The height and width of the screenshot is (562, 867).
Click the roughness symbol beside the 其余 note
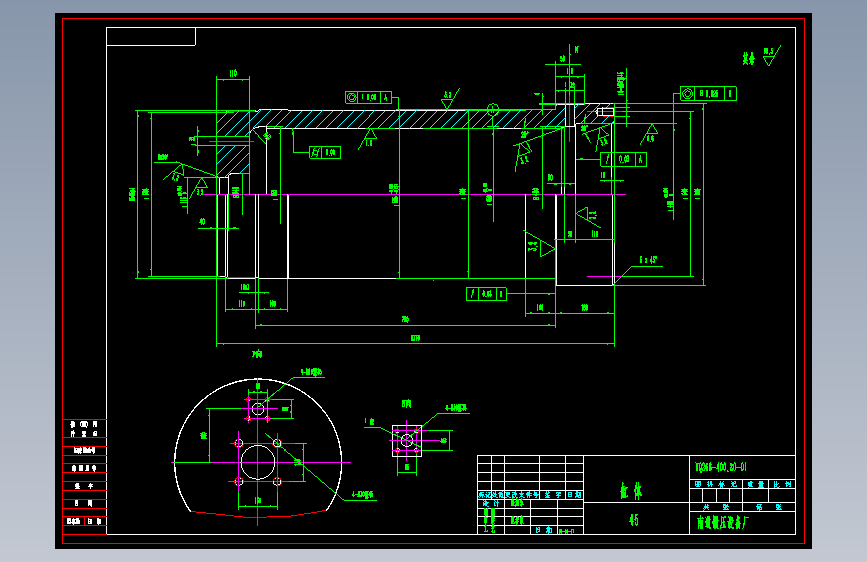(x=771, y=55)
